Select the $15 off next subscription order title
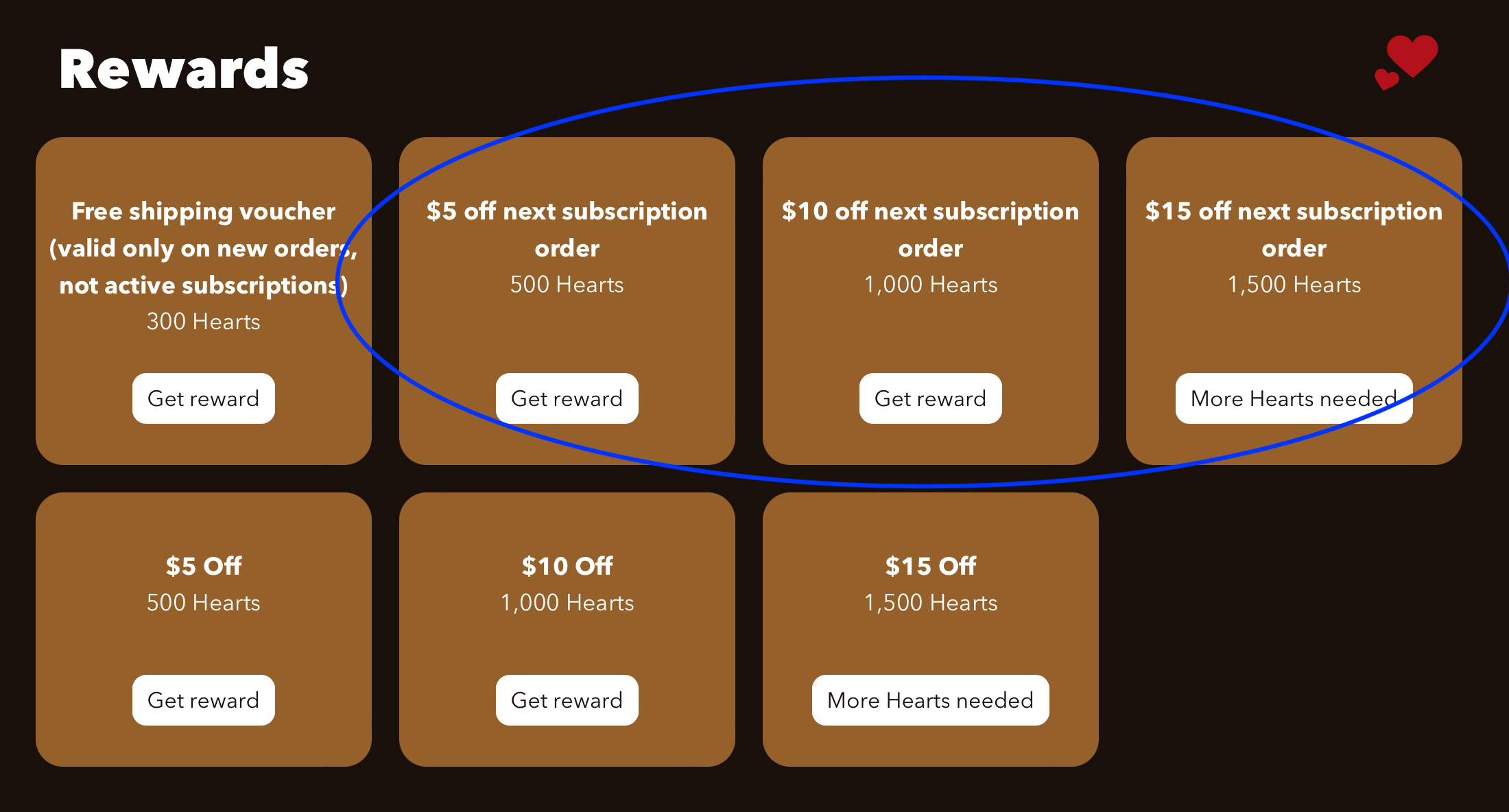The width and height of the screenshot is (1509, 812). coord(1294,230)
